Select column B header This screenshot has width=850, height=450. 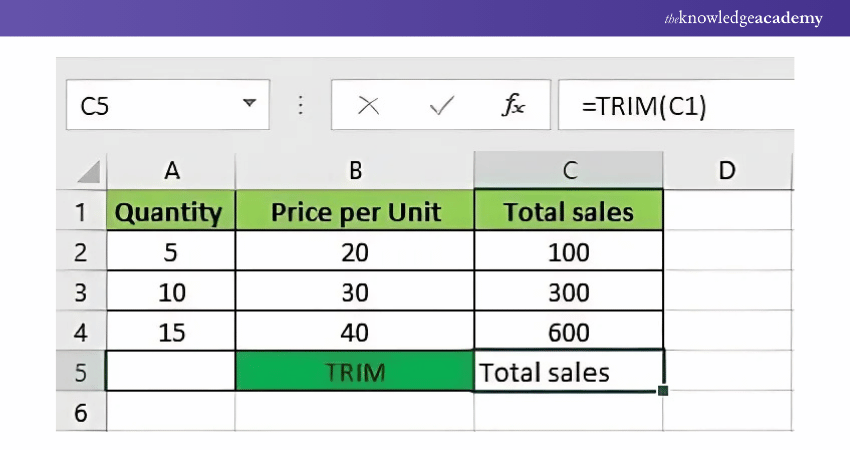tap(354, 171)
